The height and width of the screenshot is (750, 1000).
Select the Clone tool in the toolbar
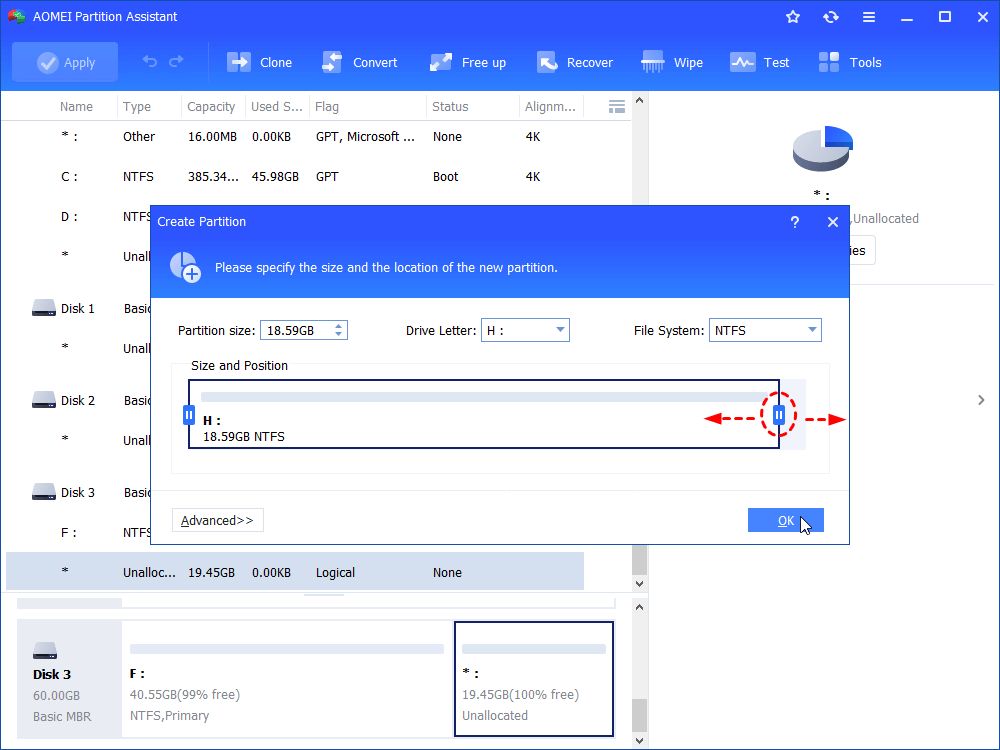[259, 62]
